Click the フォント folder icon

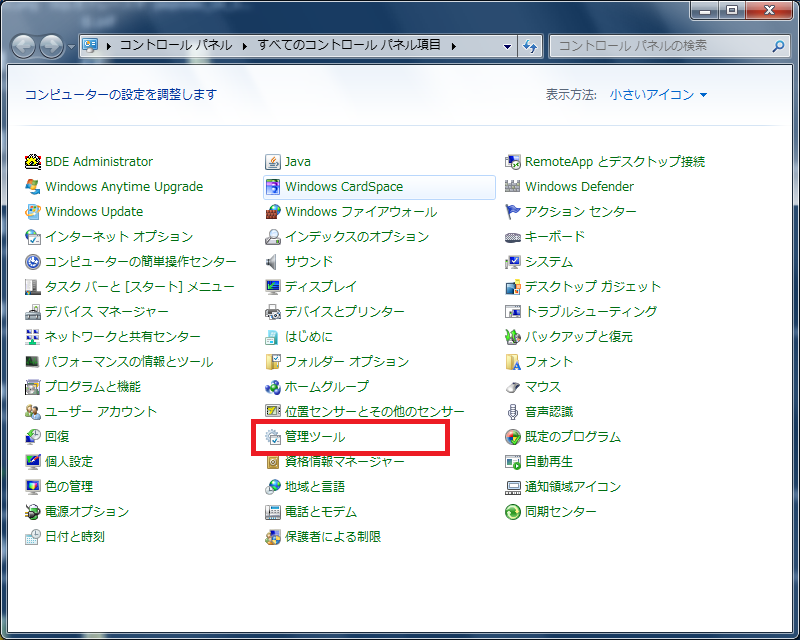pos(512,362)
